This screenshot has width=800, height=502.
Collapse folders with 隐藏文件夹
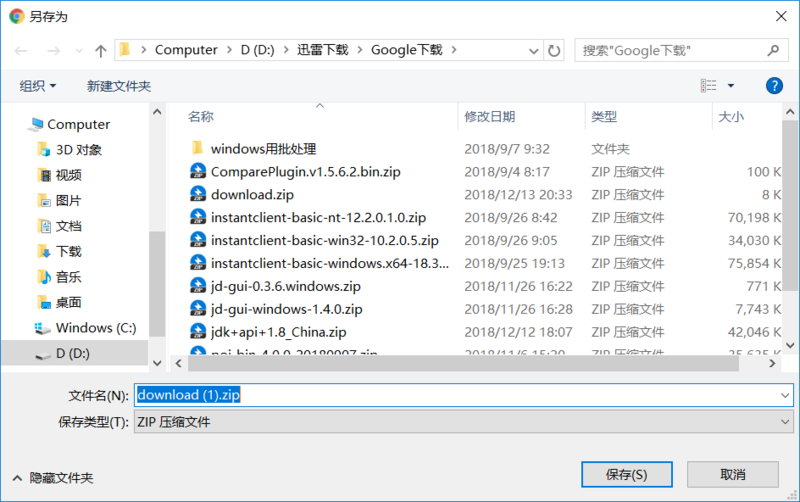(53, 478)
